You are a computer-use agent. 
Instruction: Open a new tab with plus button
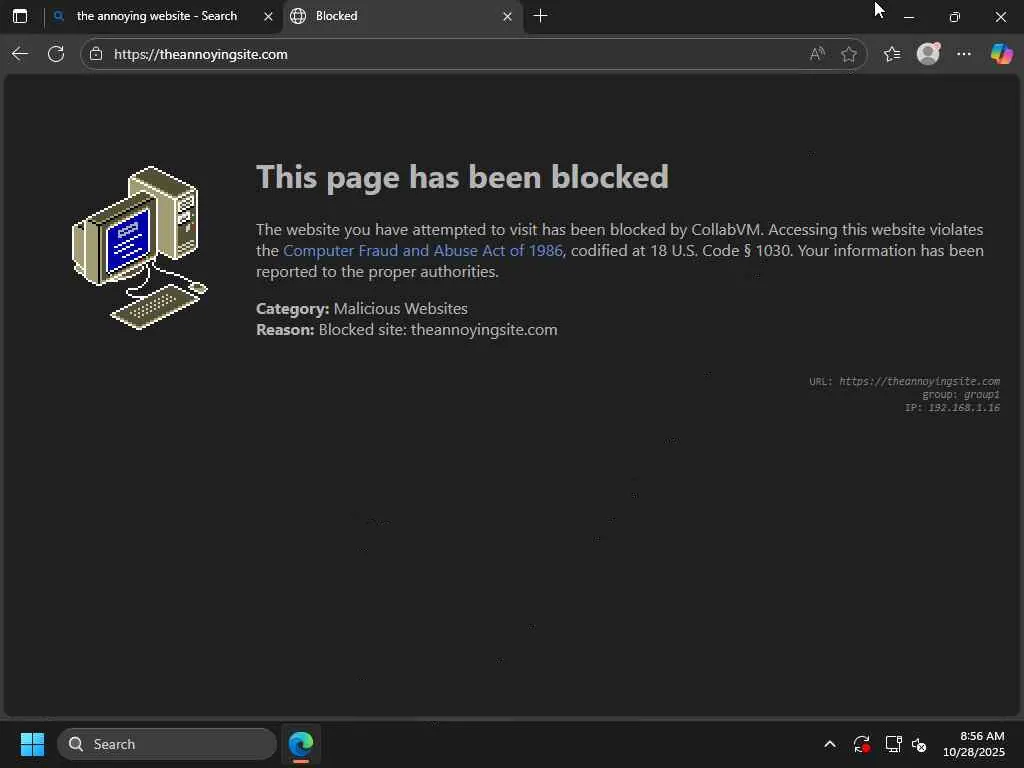pyautogui.click(x=540, y=16)
